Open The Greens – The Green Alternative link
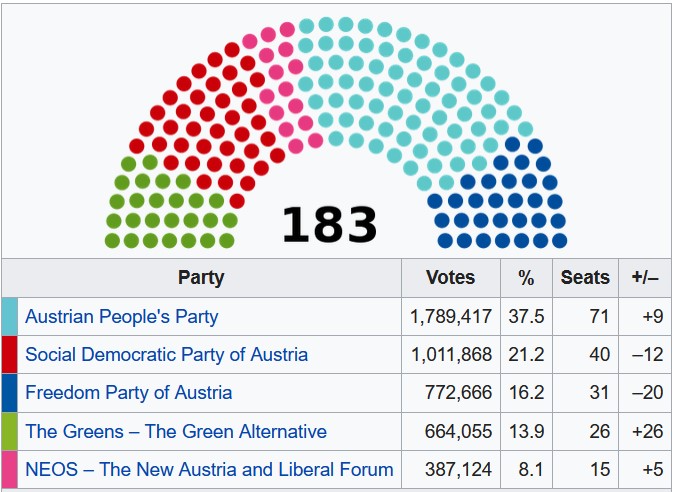The height and width of the screenshot is (492, 679). click(x=175, y=432)
